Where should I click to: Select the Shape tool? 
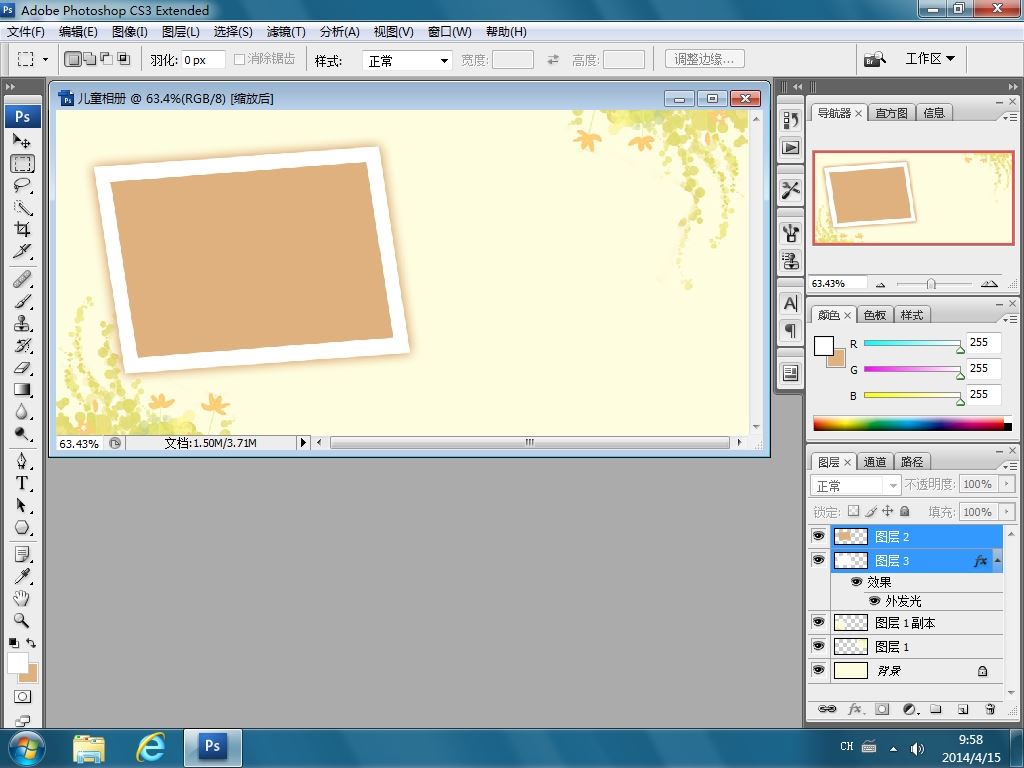click(22, 527)
